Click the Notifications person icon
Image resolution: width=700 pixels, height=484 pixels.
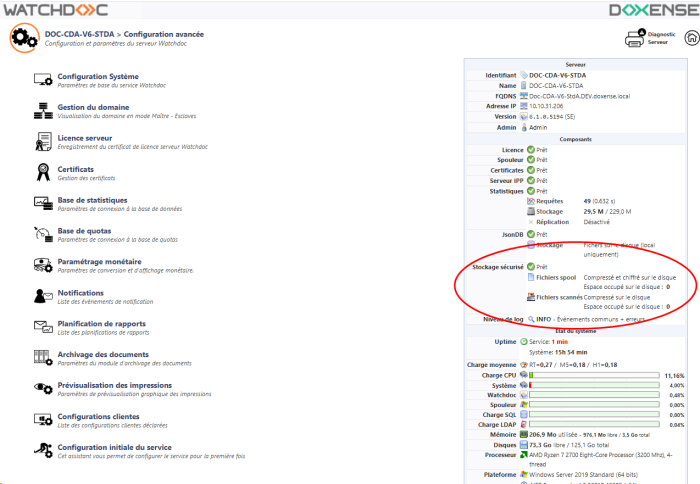[x=43, y=296]
